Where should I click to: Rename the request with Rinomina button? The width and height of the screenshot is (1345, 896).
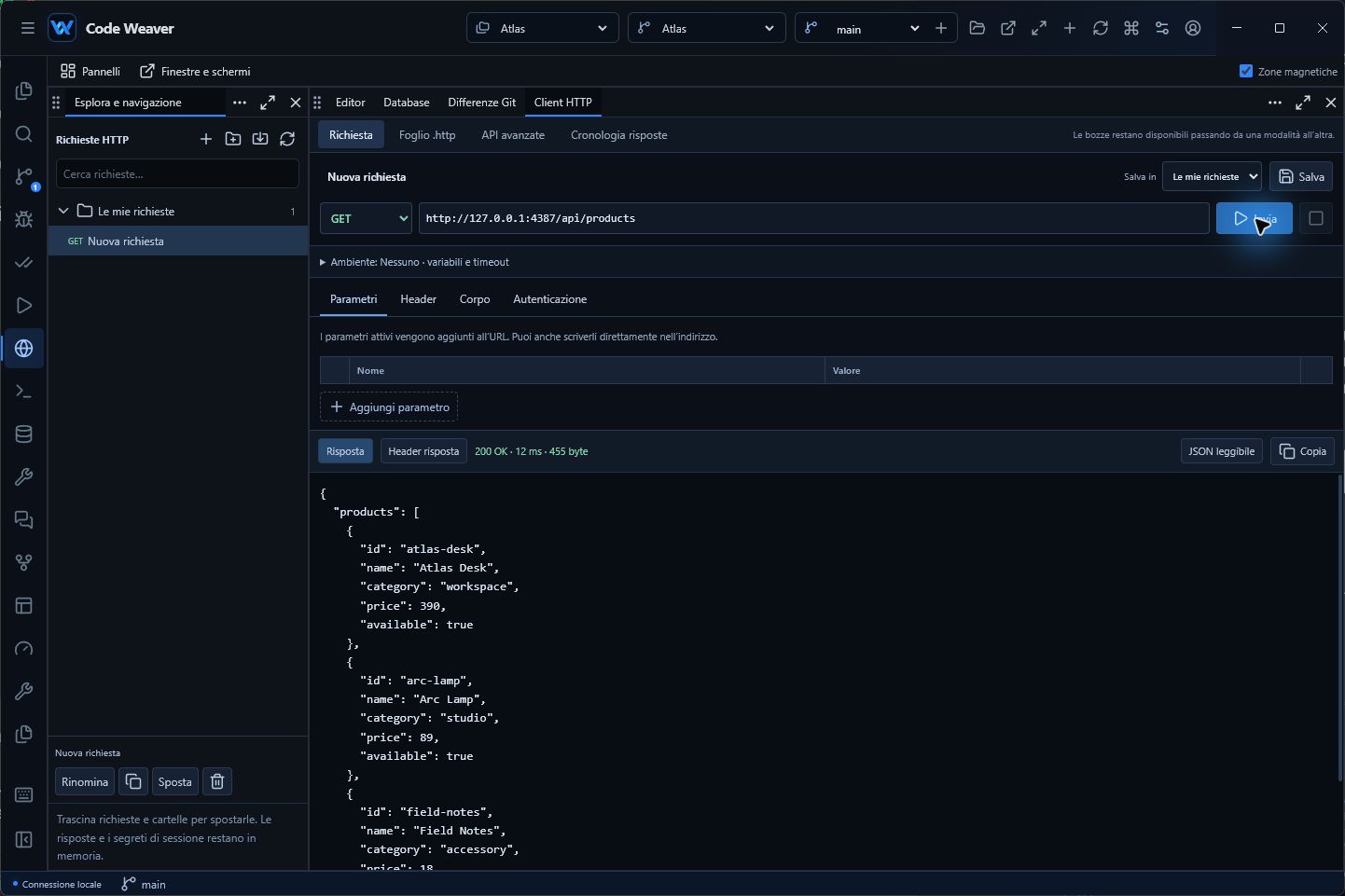(85, 781)
